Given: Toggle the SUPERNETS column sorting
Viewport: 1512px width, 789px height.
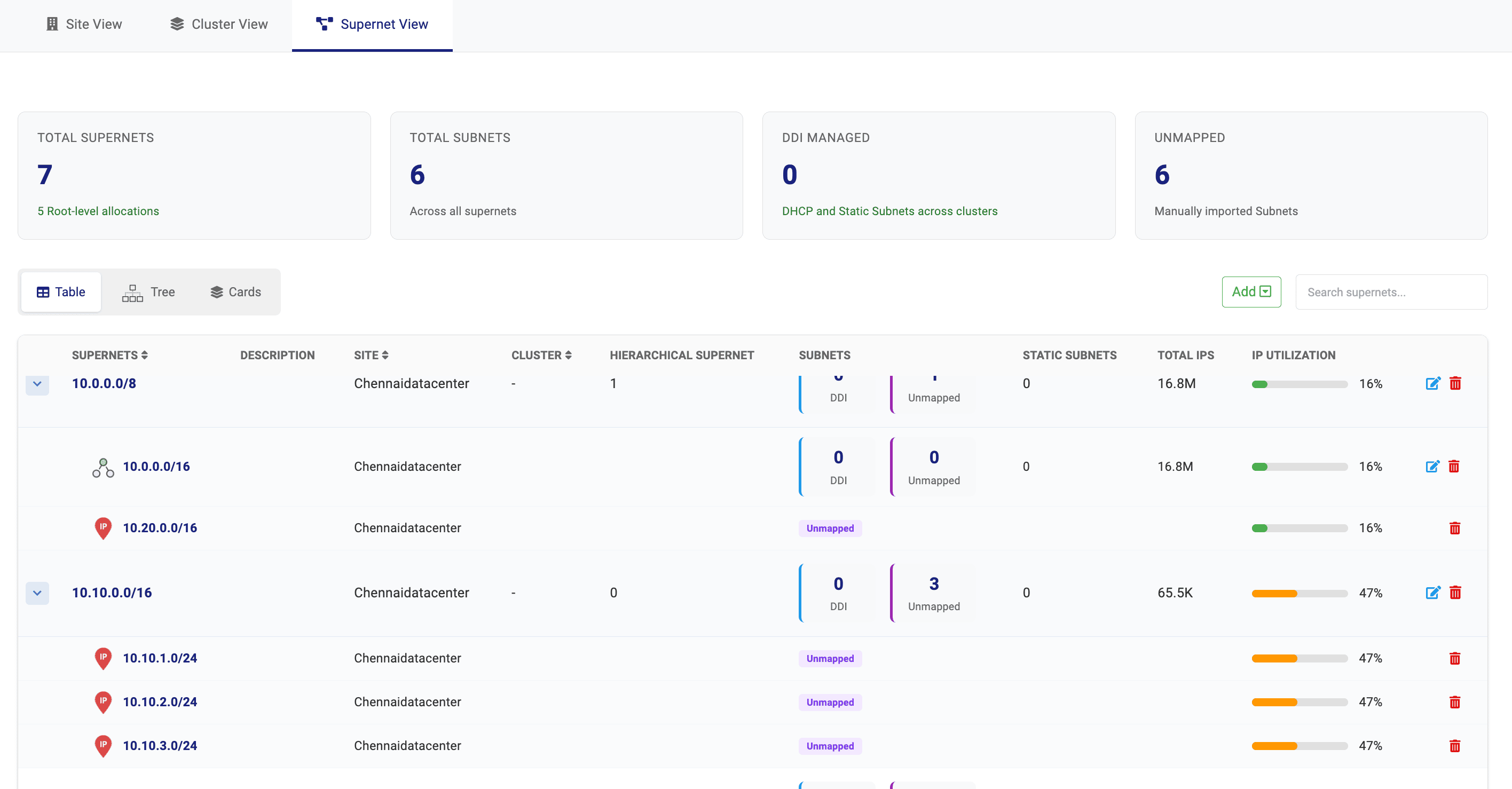Looking at the screenshot, I should [144, 354].
